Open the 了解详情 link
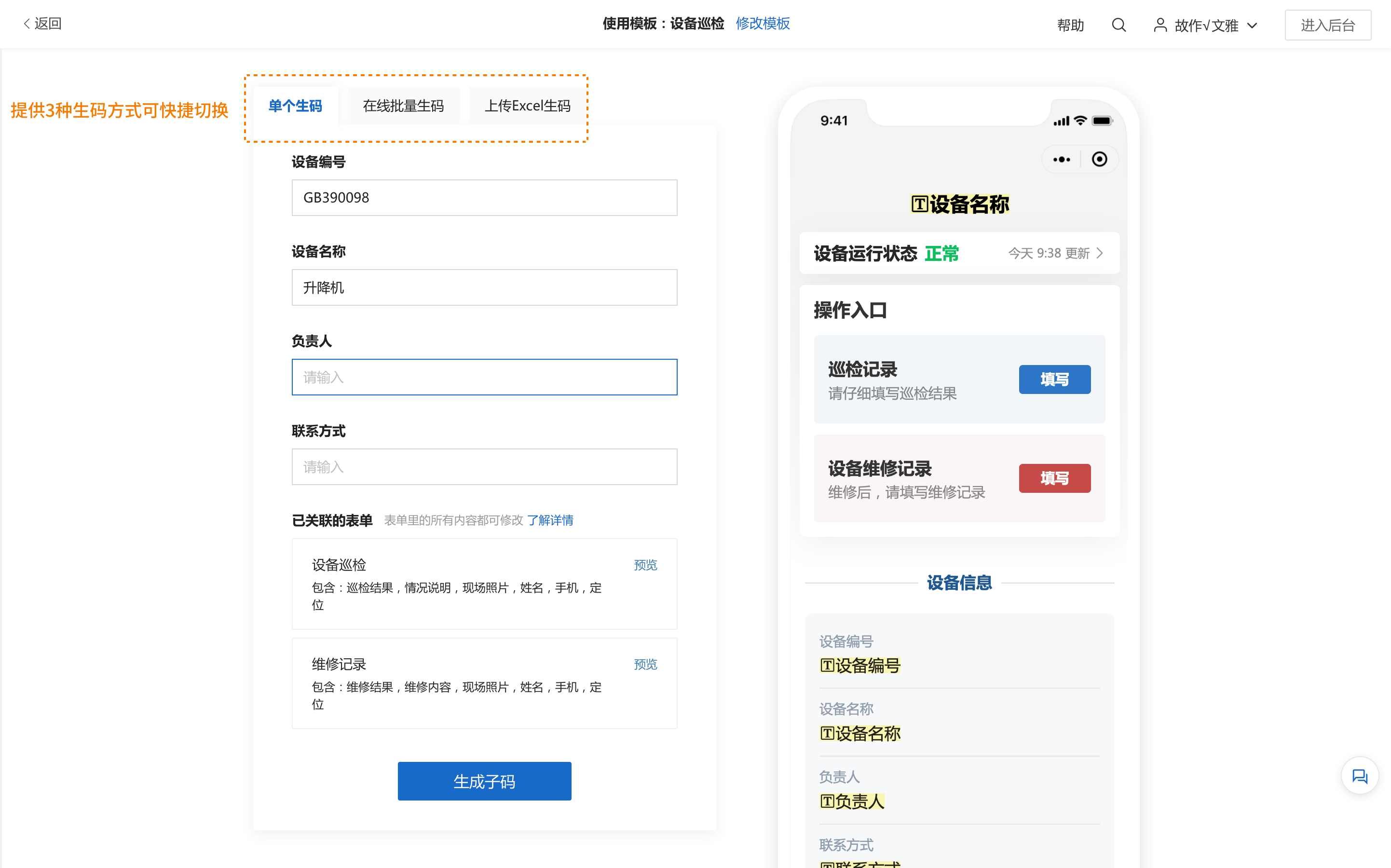The image size is (1391, 868). [x=550, y=520]
